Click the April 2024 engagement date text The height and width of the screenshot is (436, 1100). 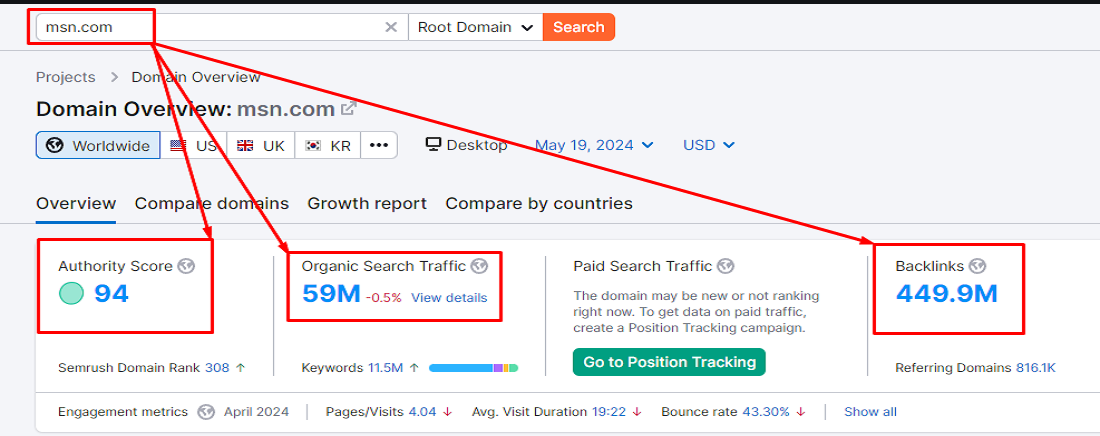tap(256, 411)
